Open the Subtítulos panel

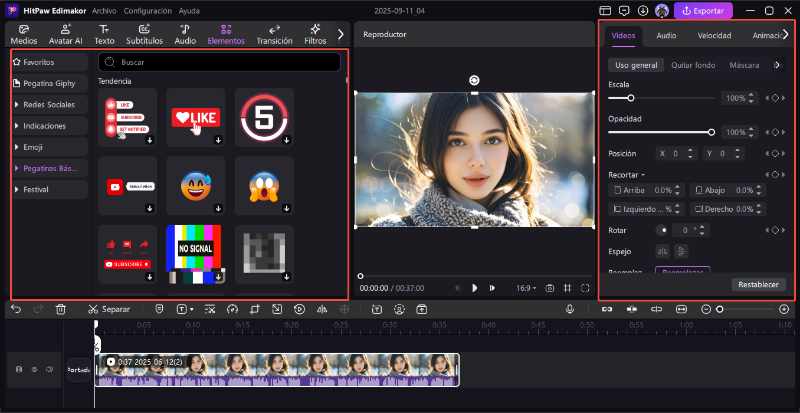coord(144,34)
